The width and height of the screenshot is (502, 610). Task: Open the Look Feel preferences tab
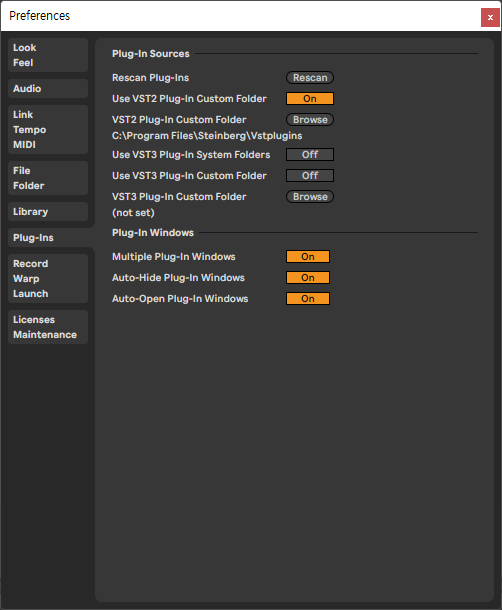click(x=48, y=55)
